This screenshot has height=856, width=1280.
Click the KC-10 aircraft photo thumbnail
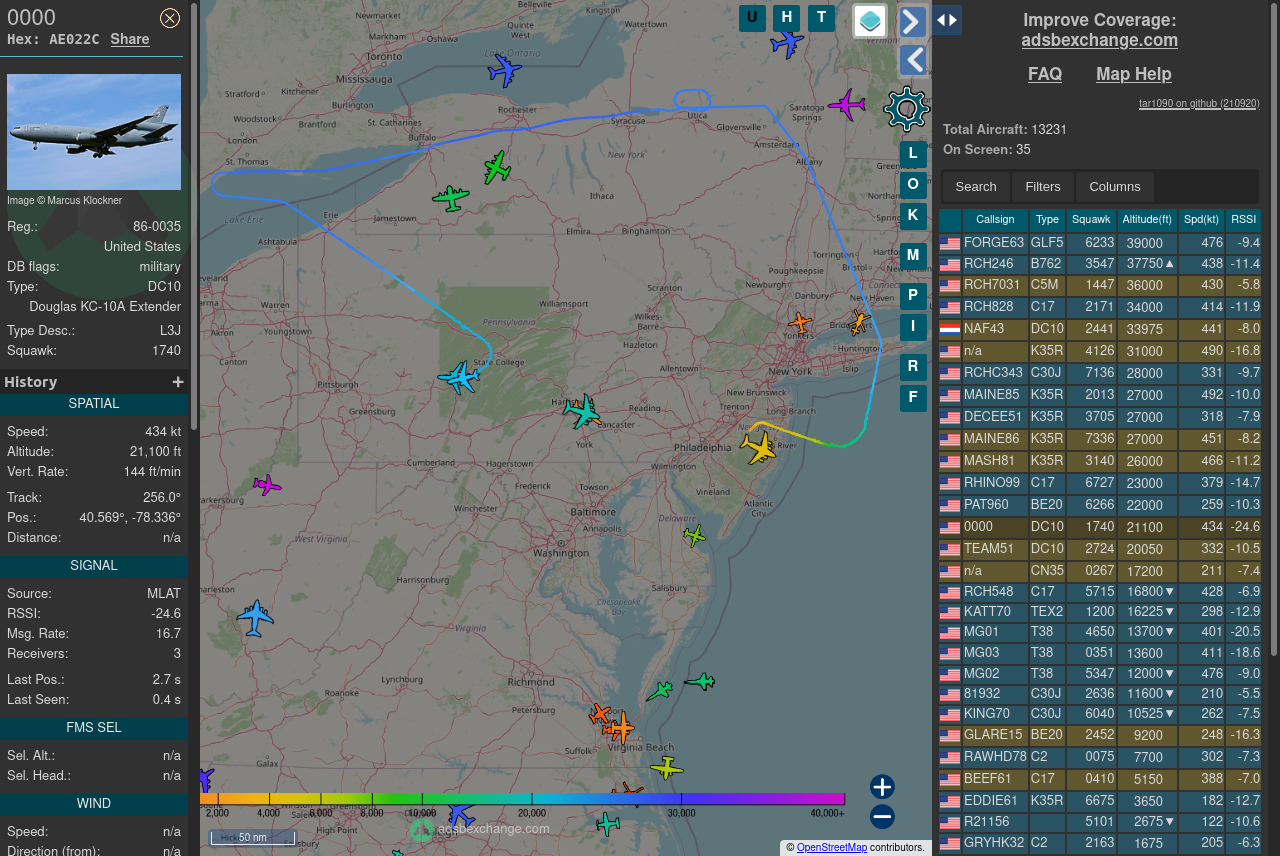pyautogui.click(x=94, y=132)
